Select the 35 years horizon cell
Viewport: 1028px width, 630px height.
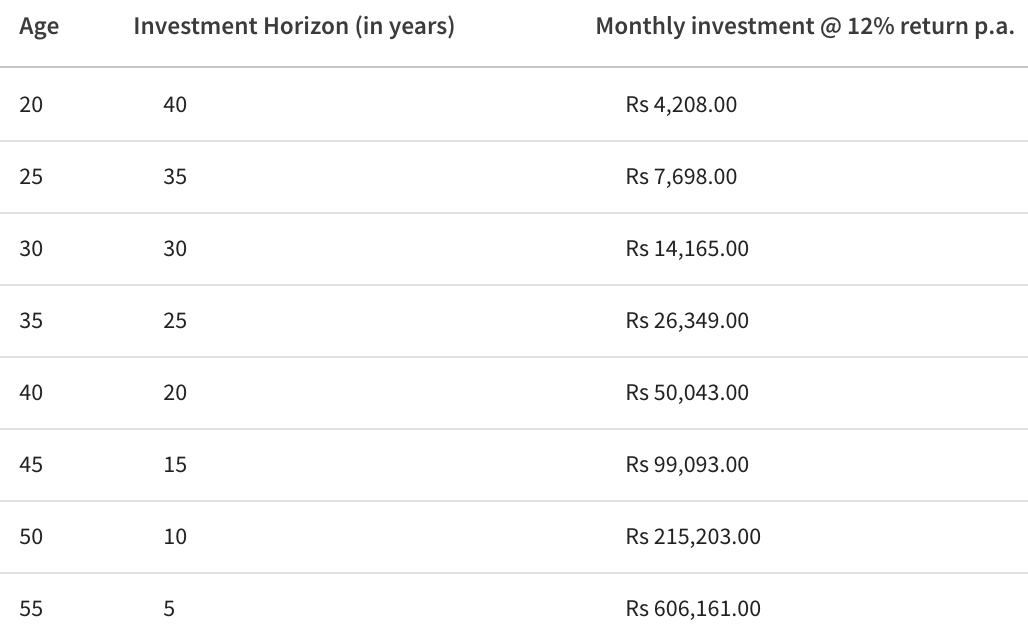(175, 177)
